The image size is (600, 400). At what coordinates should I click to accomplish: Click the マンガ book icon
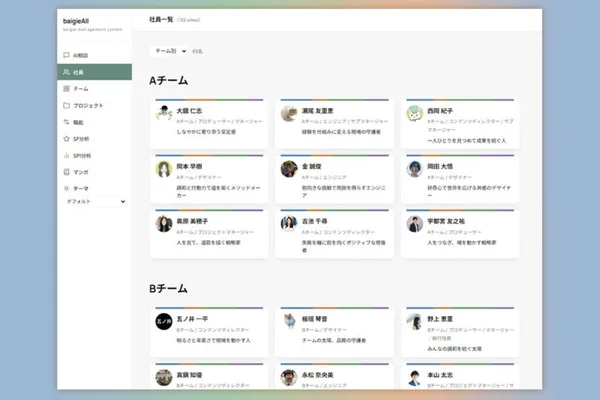[x=66, y=172]
